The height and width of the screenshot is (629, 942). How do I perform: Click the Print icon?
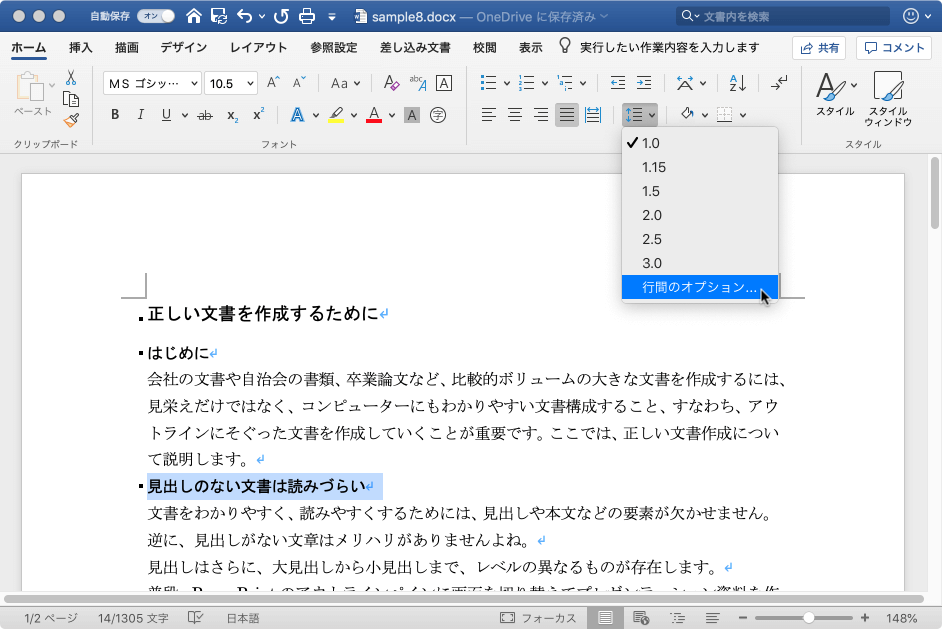point(307,16)
